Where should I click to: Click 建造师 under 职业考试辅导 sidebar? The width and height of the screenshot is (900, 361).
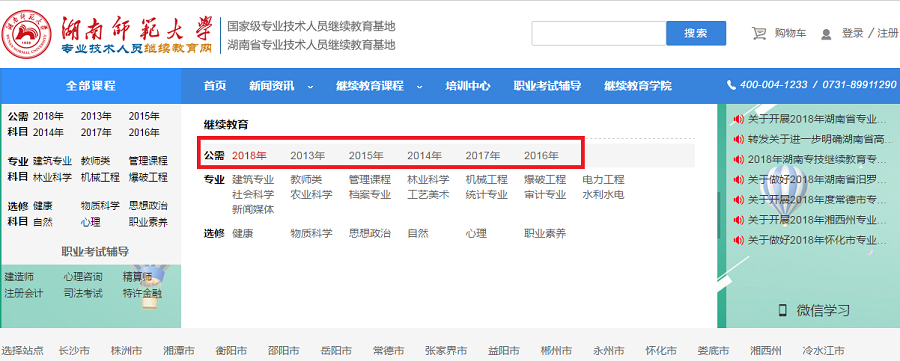click(x=19, y=277)
